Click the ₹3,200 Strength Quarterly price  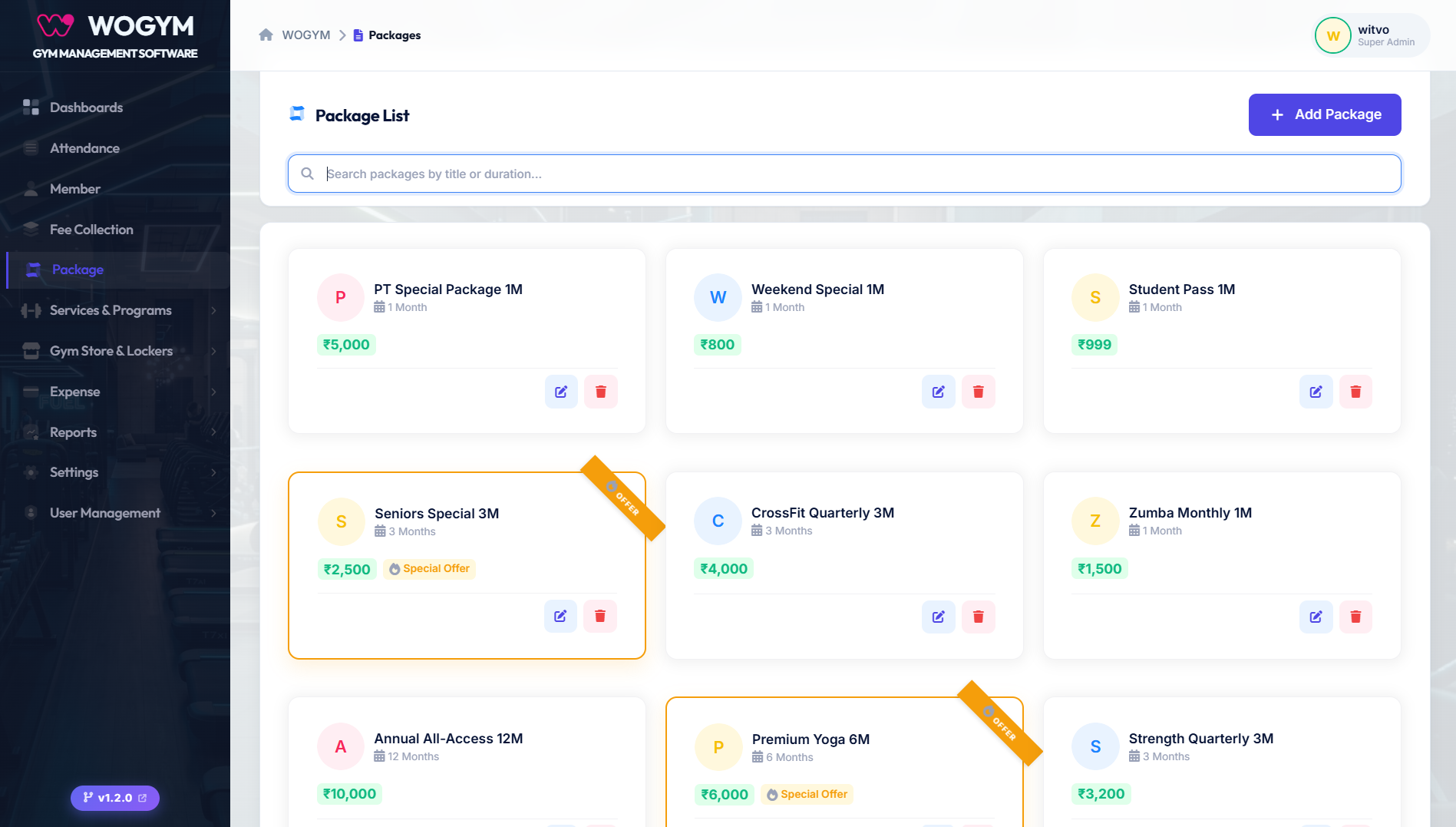tap(1101, 794)
